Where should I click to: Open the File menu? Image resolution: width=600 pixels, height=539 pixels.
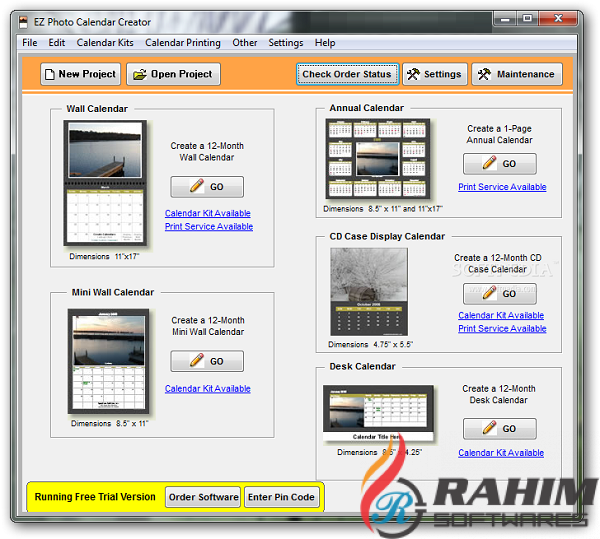click(x=29, y=42)
